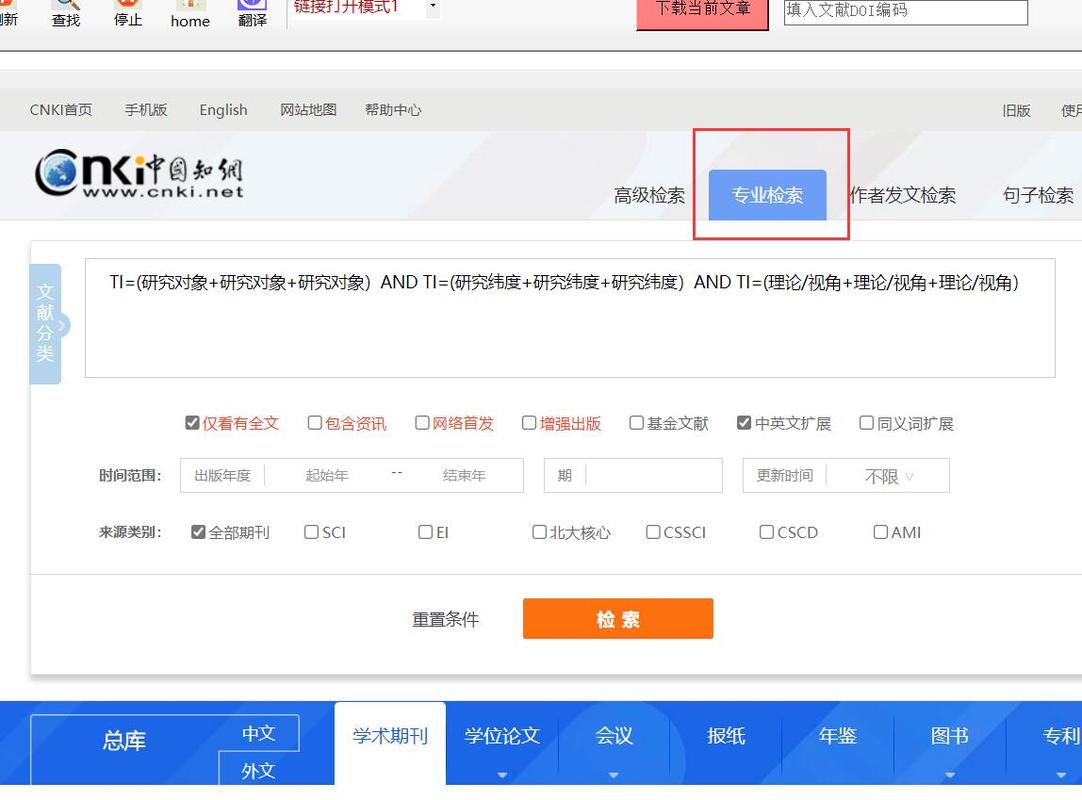Viewport: 1082px width, 800px height.
Task: Enable the 同义词扩展 checkbox
Action: click(x=867, y=422)
